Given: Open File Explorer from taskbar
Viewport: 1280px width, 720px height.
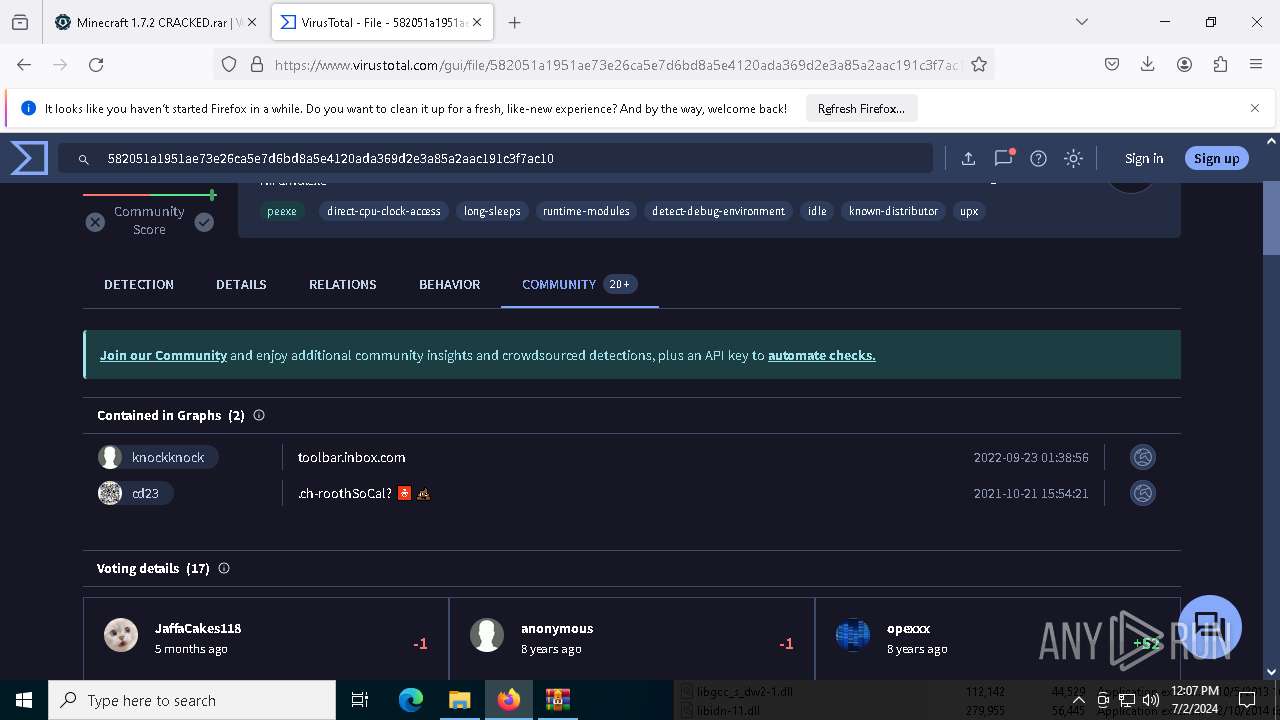Looking at the screenshot, I should (x=459, y=700).
